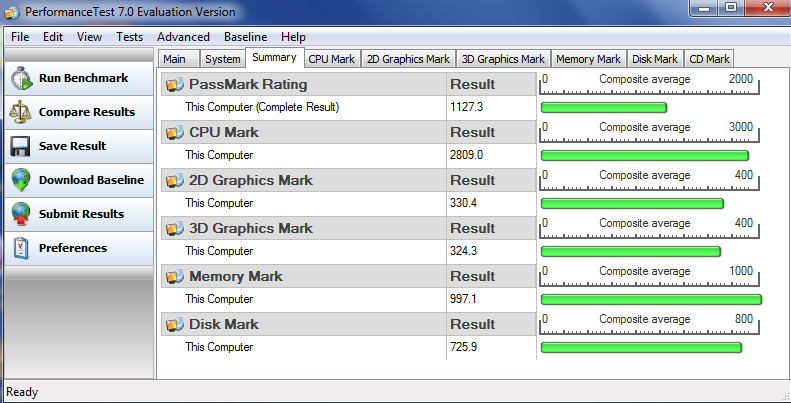Click the Result column header of CPU Mark
Screen dimensions: 791x403
pyautogui.click(x=491, y=132)
